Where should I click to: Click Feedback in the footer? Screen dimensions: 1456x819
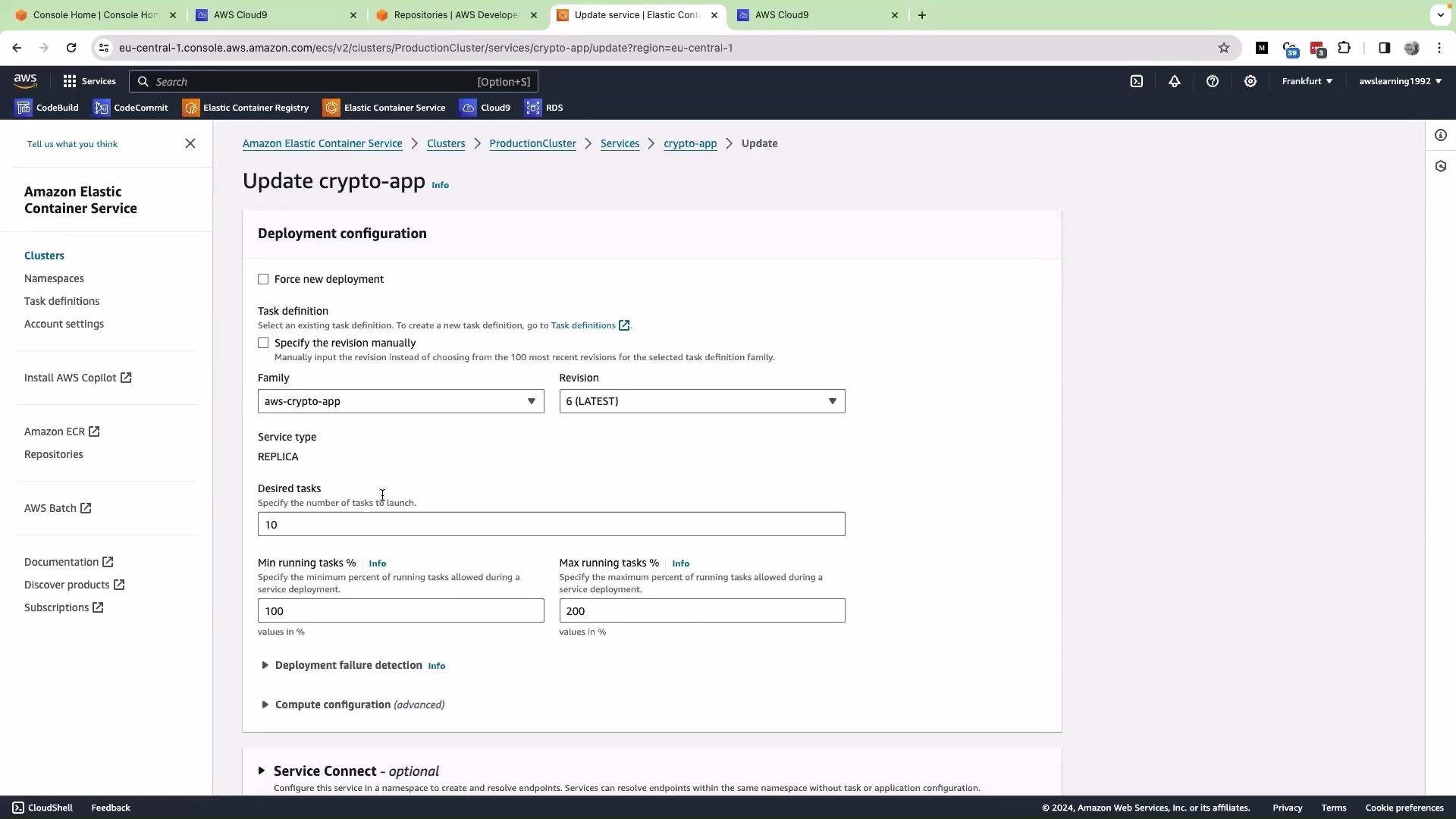[x=111, y=808]
